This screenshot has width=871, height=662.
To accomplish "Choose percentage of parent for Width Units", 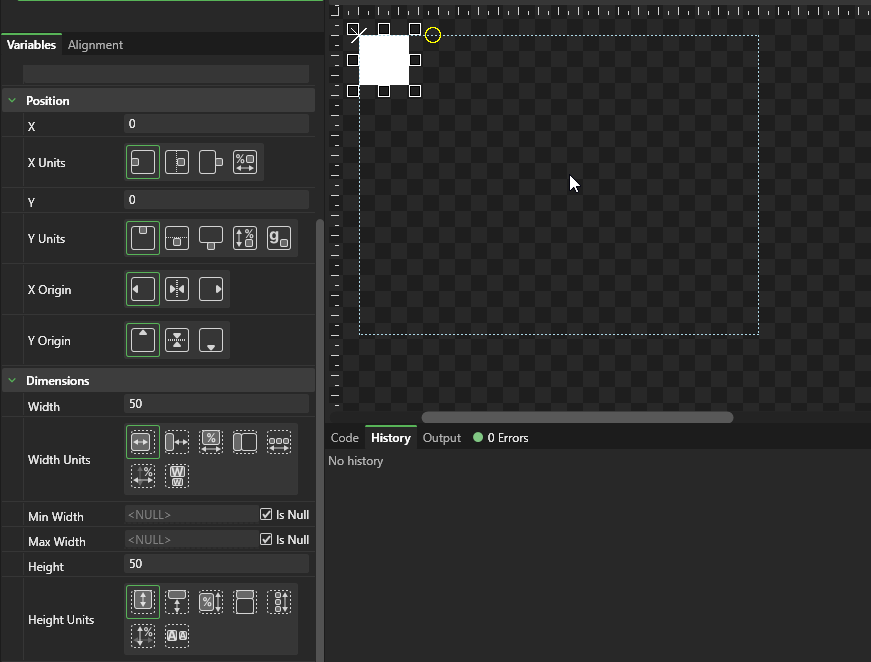I will (x=211, y=441).
